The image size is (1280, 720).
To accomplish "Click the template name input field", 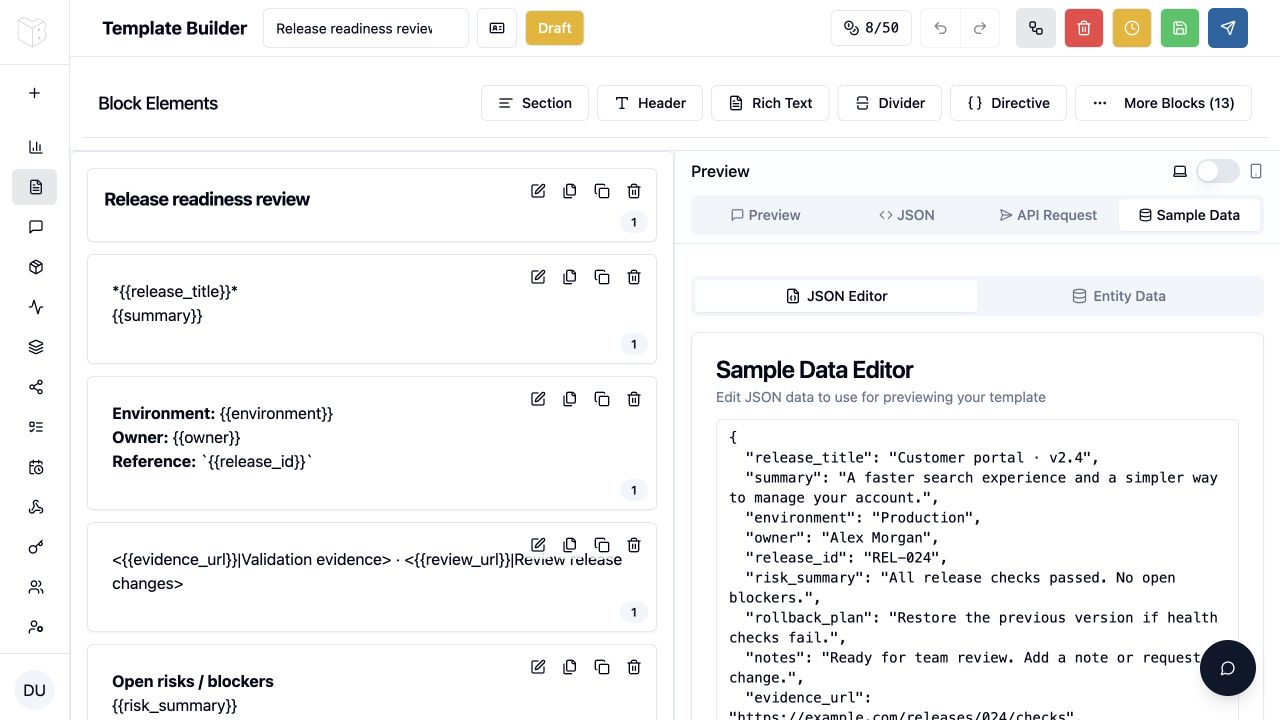I will pyautogui.click(x=366, y=28).
